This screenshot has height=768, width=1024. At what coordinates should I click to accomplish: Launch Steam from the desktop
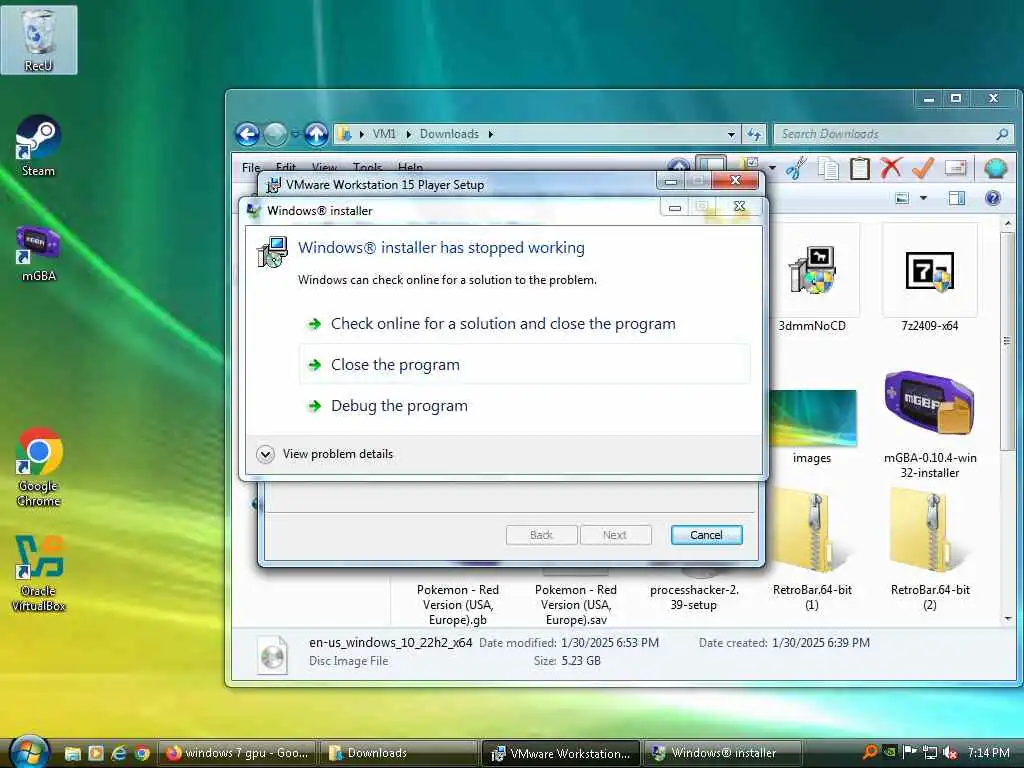39,146
